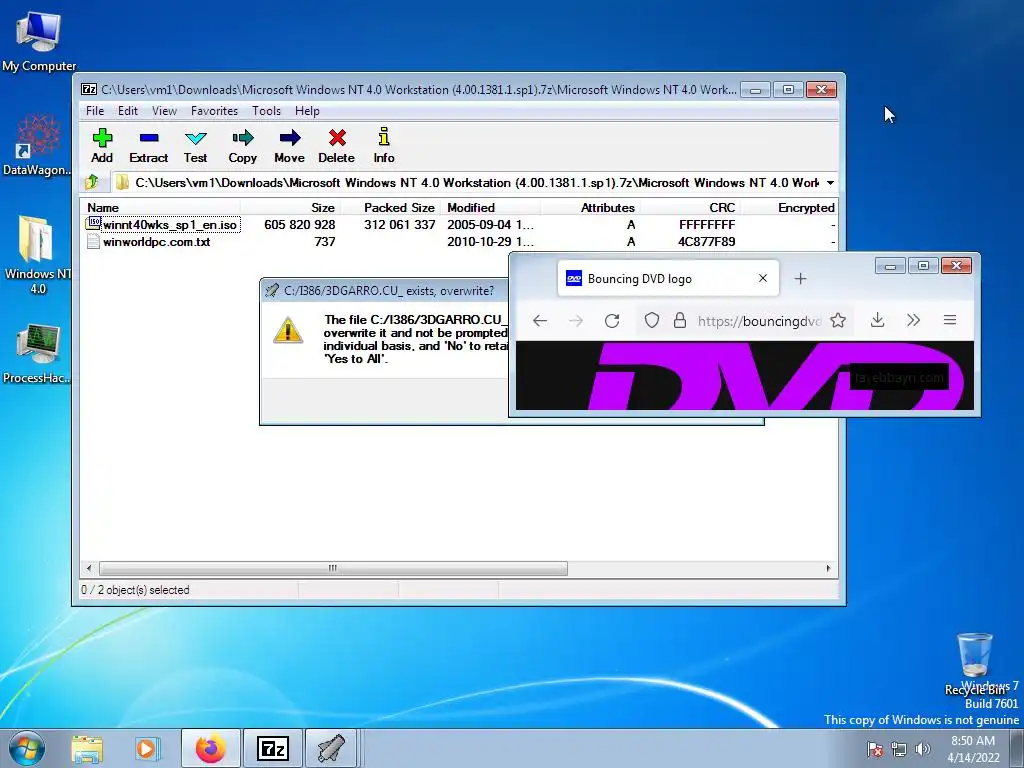The width and height of the screenshot is (1024, 768).
Task: Bookmark the page with the star icon
Action: 838,321
